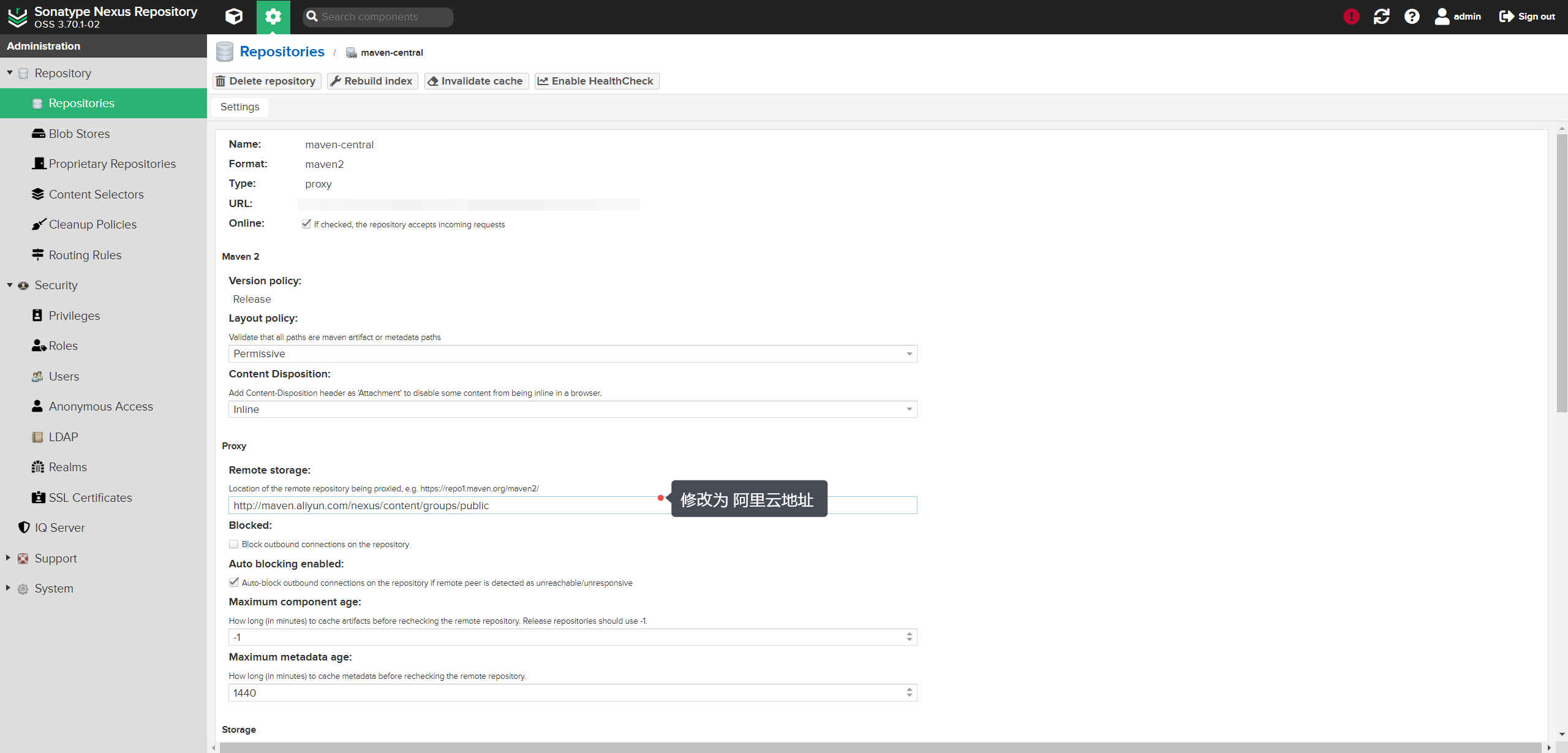The image size is (1568, 753).
Task: Collapse the Repository tree section
Action: click(x=9, y=73)
